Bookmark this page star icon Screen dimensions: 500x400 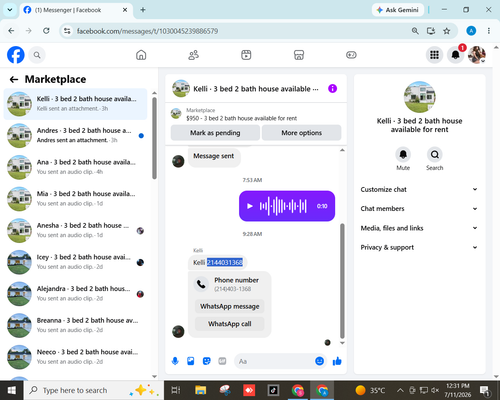pyautogui.click(x=446, y=31)
